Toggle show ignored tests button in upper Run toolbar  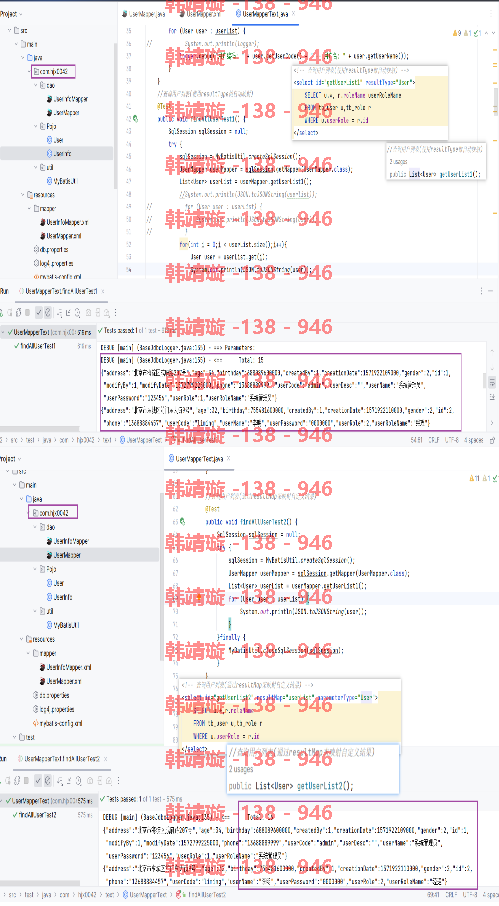point(48,313)
